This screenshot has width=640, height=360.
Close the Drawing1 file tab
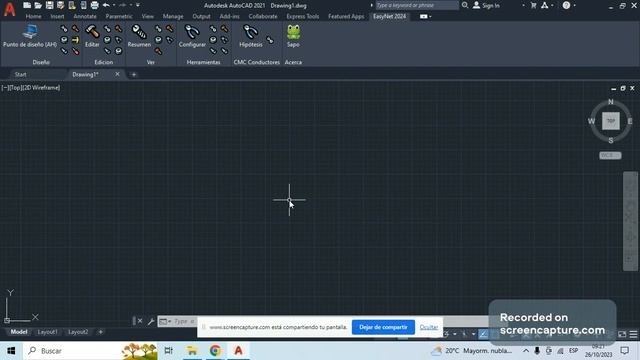(x=117, y=74)
